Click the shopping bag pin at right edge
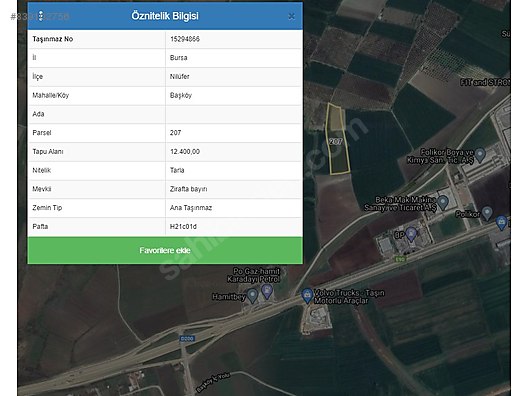This screenshot has width=528, height=396. [501, 223]
